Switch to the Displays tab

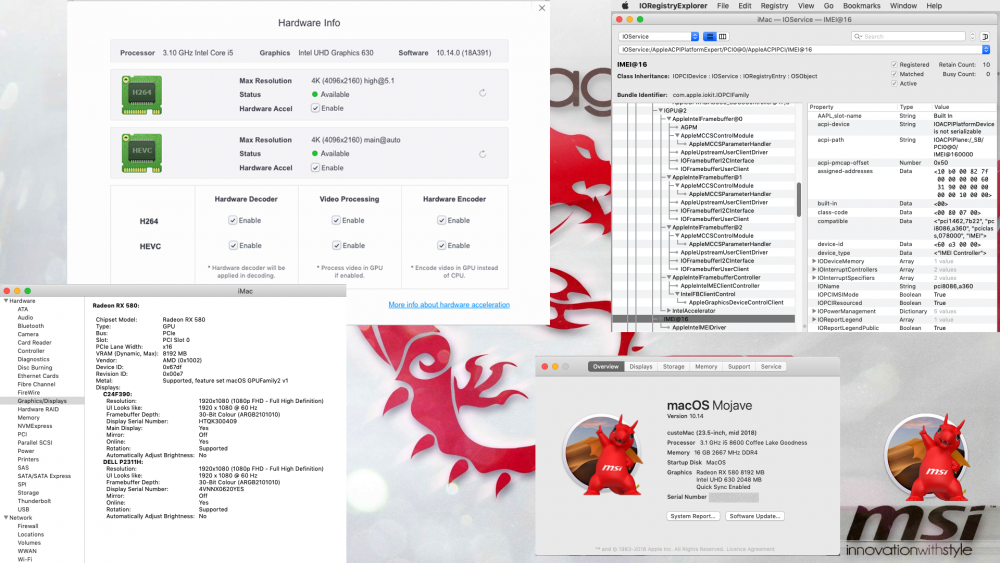click(x=640, y=367)
